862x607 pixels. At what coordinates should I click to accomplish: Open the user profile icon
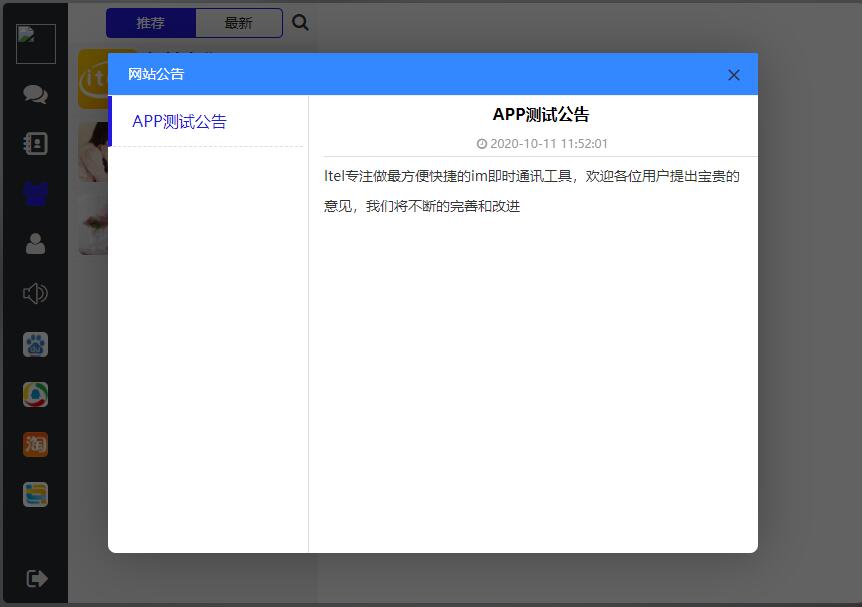pos(35,244)
